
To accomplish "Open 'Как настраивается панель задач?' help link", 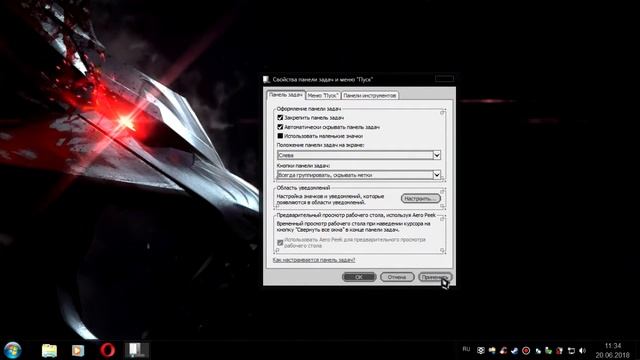I will tap(314, 260).
